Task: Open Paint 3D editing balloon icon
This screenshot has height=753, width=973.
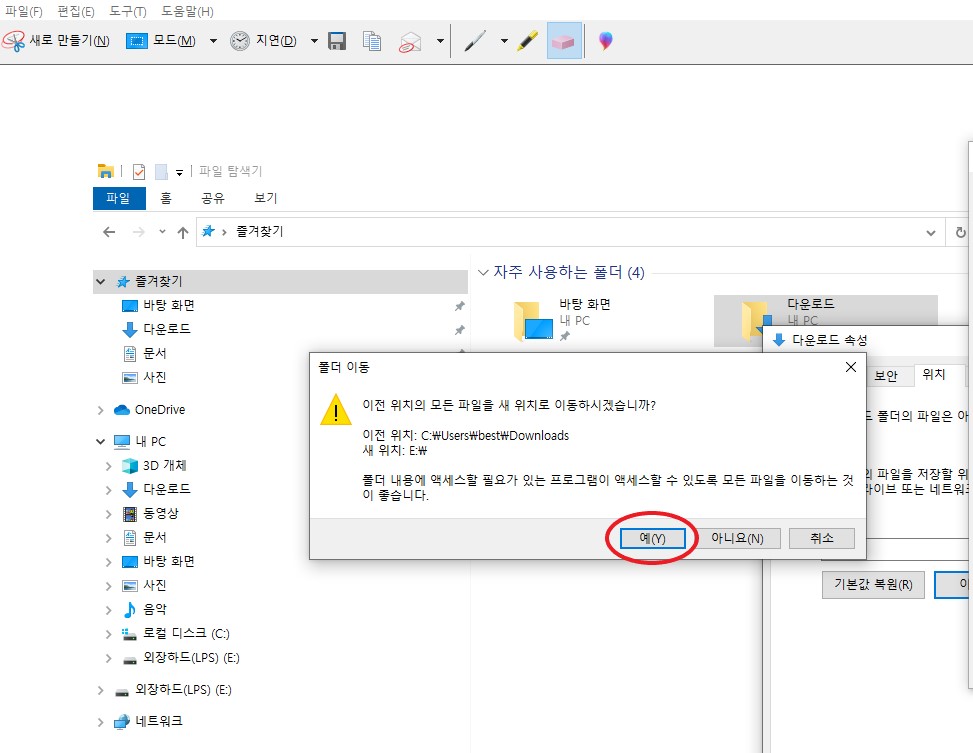Action: (606, 41)
